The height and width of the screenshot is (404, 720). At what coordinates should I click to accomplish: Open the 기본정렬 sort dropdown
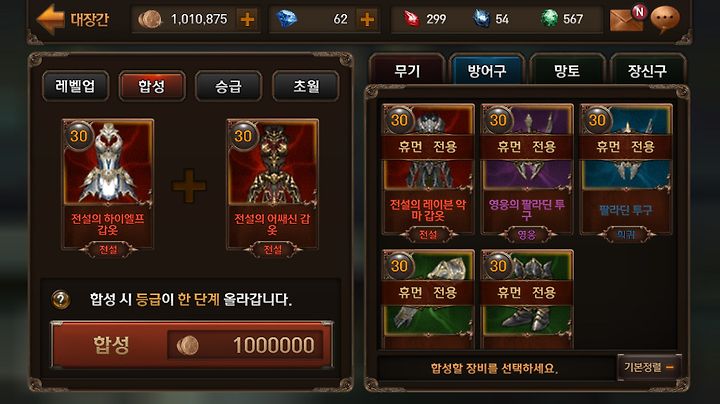(x=649, y=367)
